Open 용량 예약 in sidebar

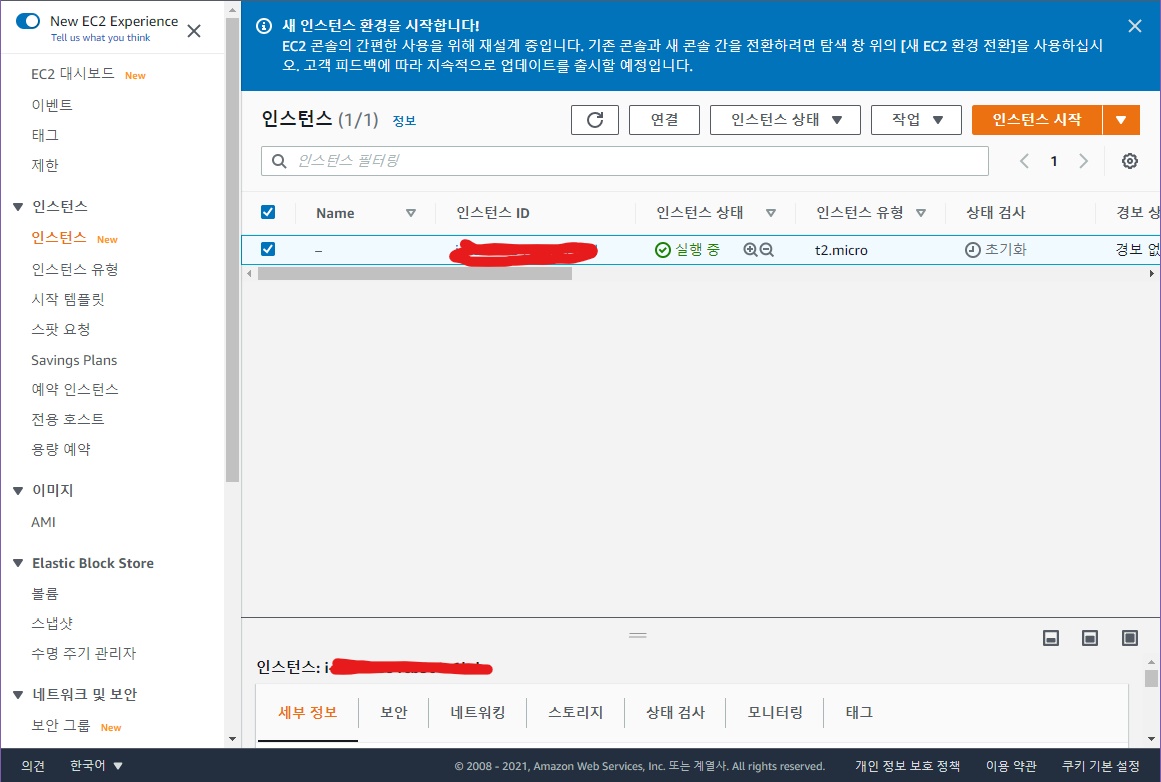point(61,450)
